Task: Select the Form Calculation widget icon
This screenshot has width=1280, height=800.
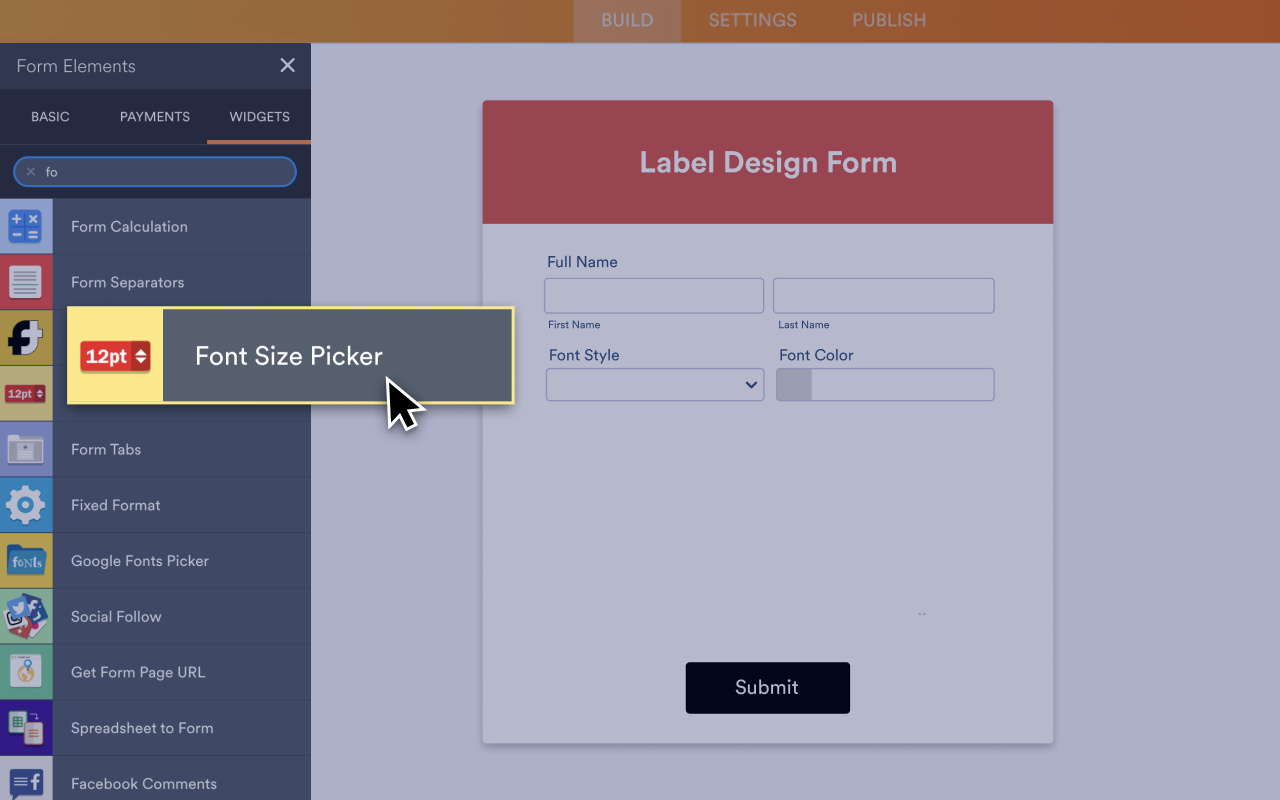Action: pos(26,226)
